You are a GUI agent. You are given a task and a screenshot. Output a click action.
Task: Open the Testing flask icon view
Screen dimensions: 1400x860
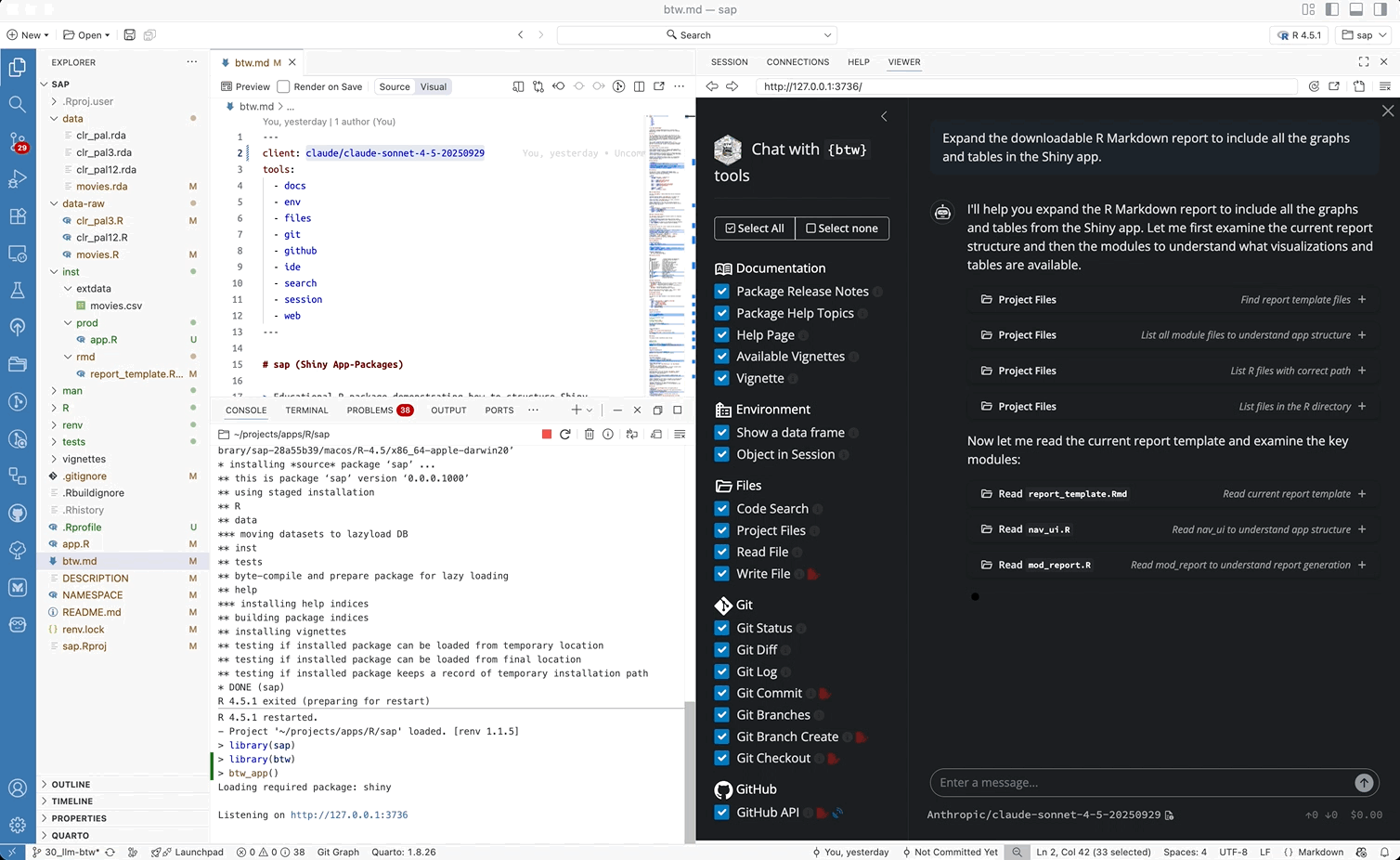(17, 290)
